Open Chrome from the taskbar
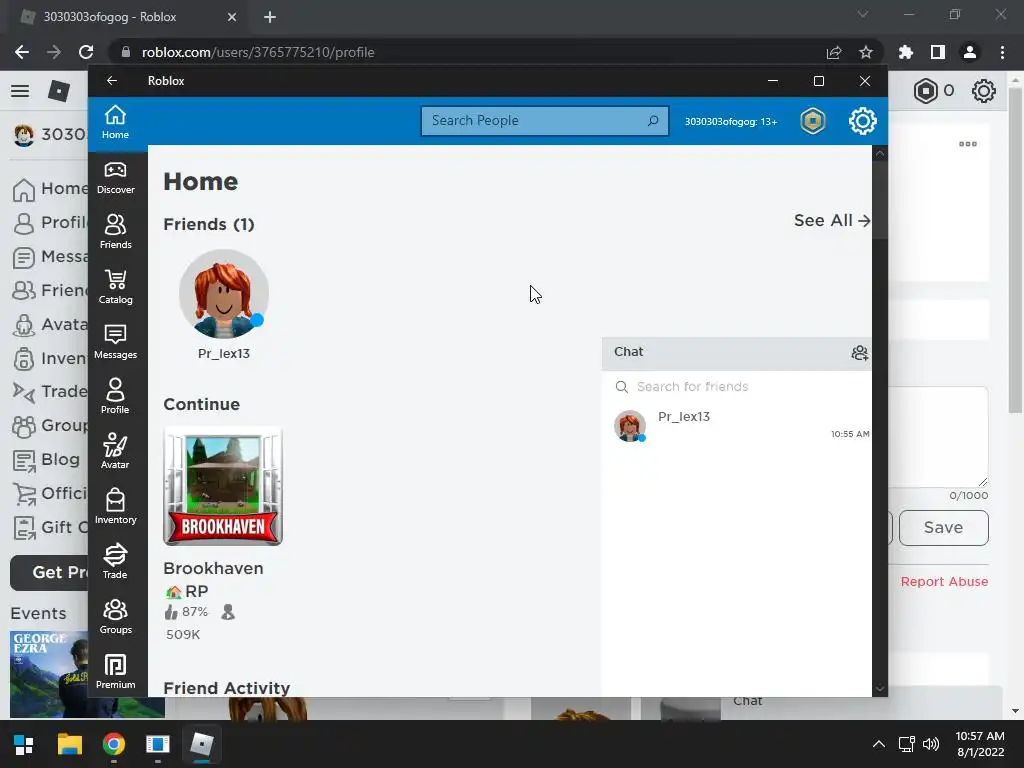This screenshot has height=768, width=1024. tap(114, 744)
